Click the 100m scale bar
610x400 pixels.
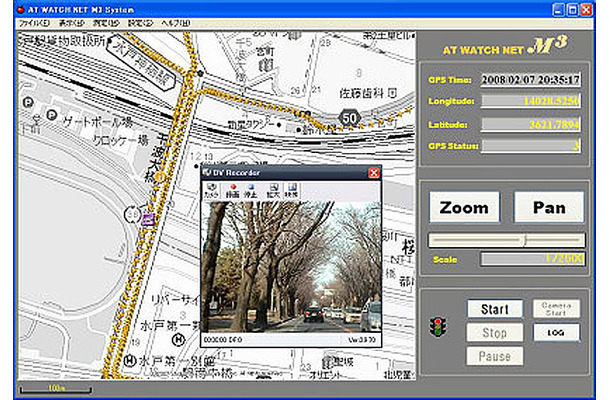[56, 389]
